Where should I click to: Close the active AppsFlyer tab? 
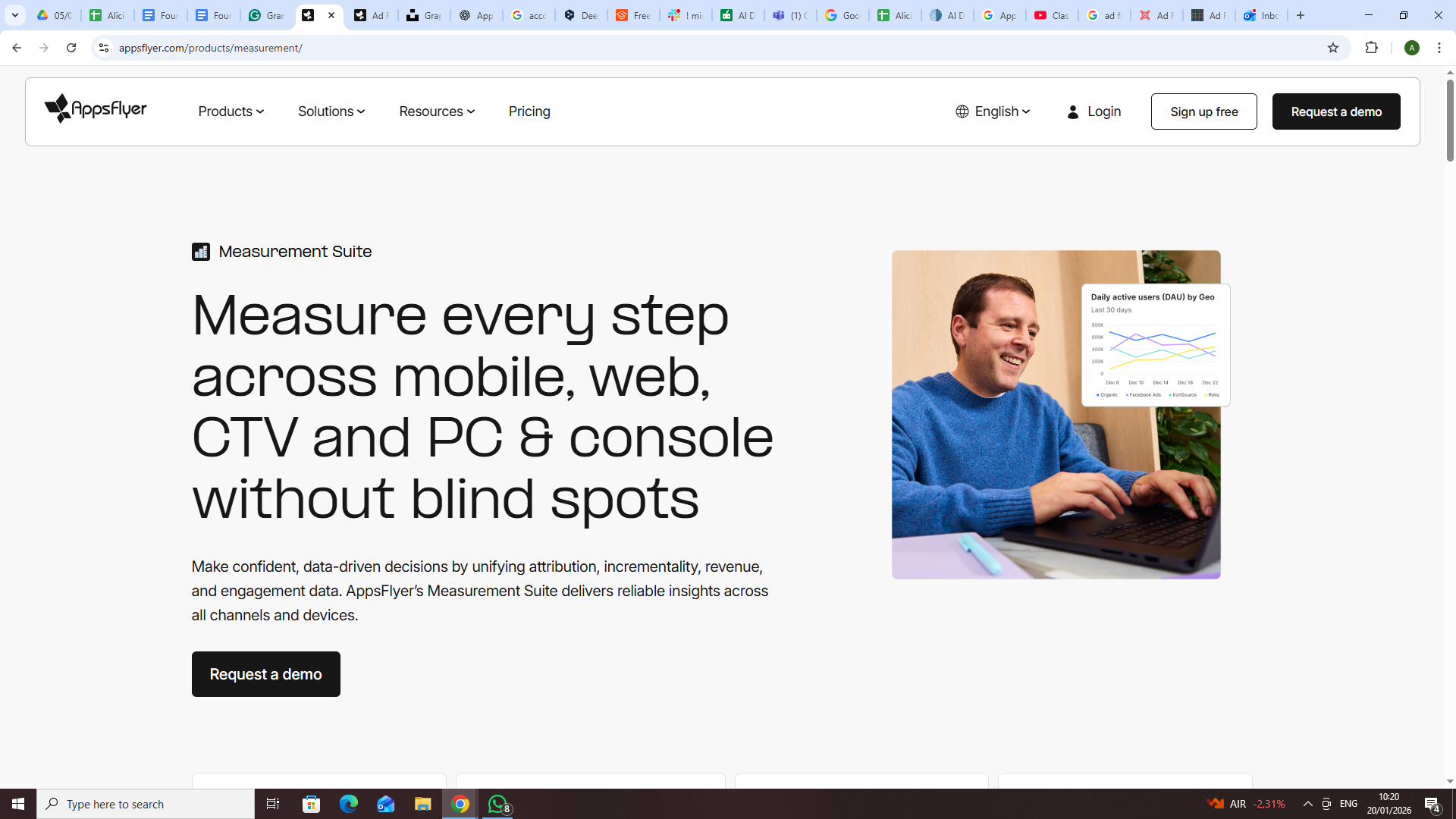[331, 15]
